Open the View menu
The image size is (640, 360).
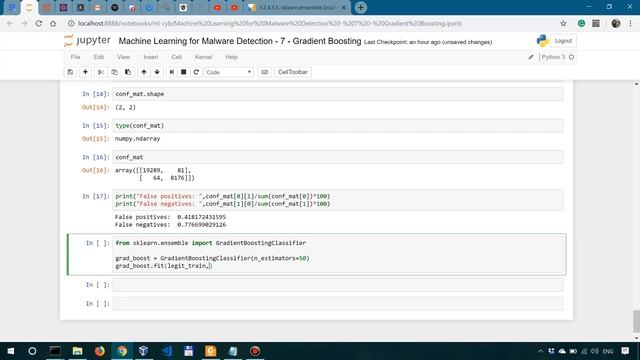click(x=123, y=57)
